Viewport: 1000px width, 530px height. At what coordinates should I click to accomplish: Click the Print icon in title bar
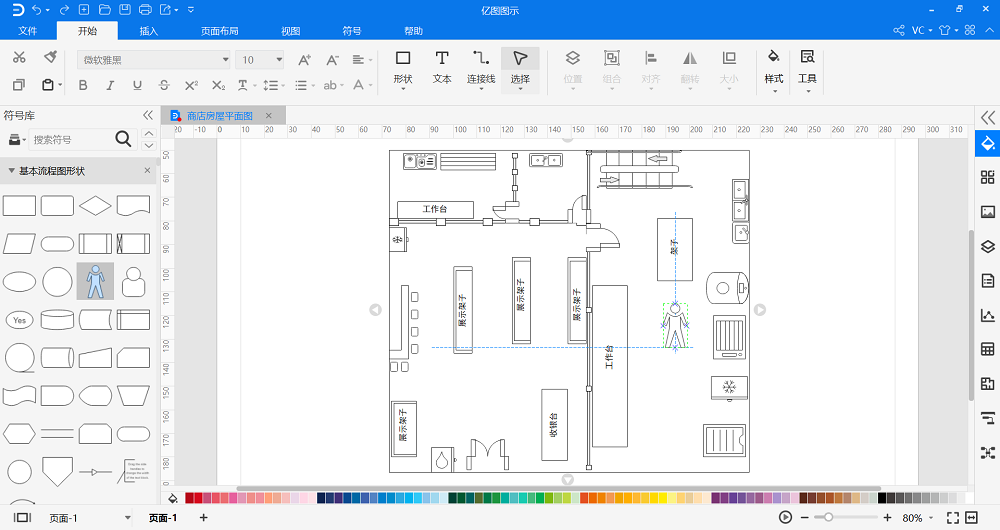tap(146, 9)
